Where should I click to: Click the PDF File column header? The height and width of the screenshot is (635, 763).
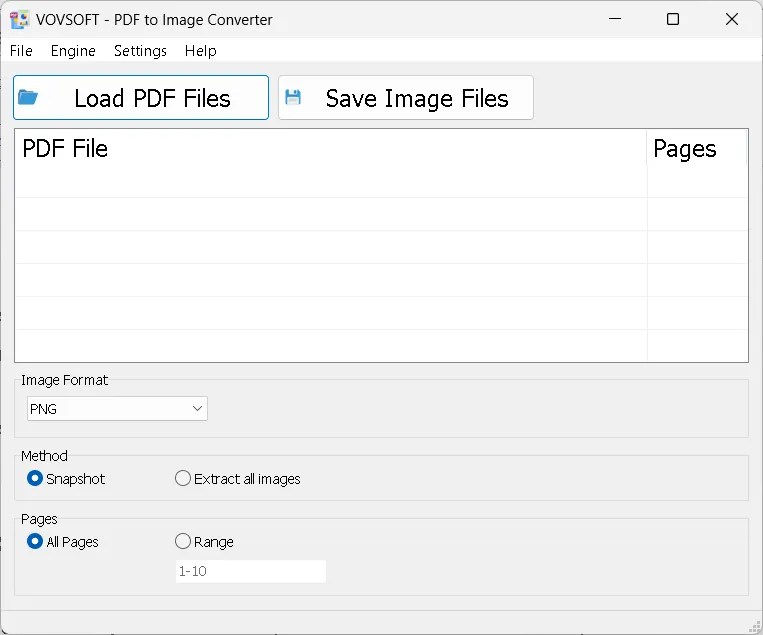(x=331, y=148)
